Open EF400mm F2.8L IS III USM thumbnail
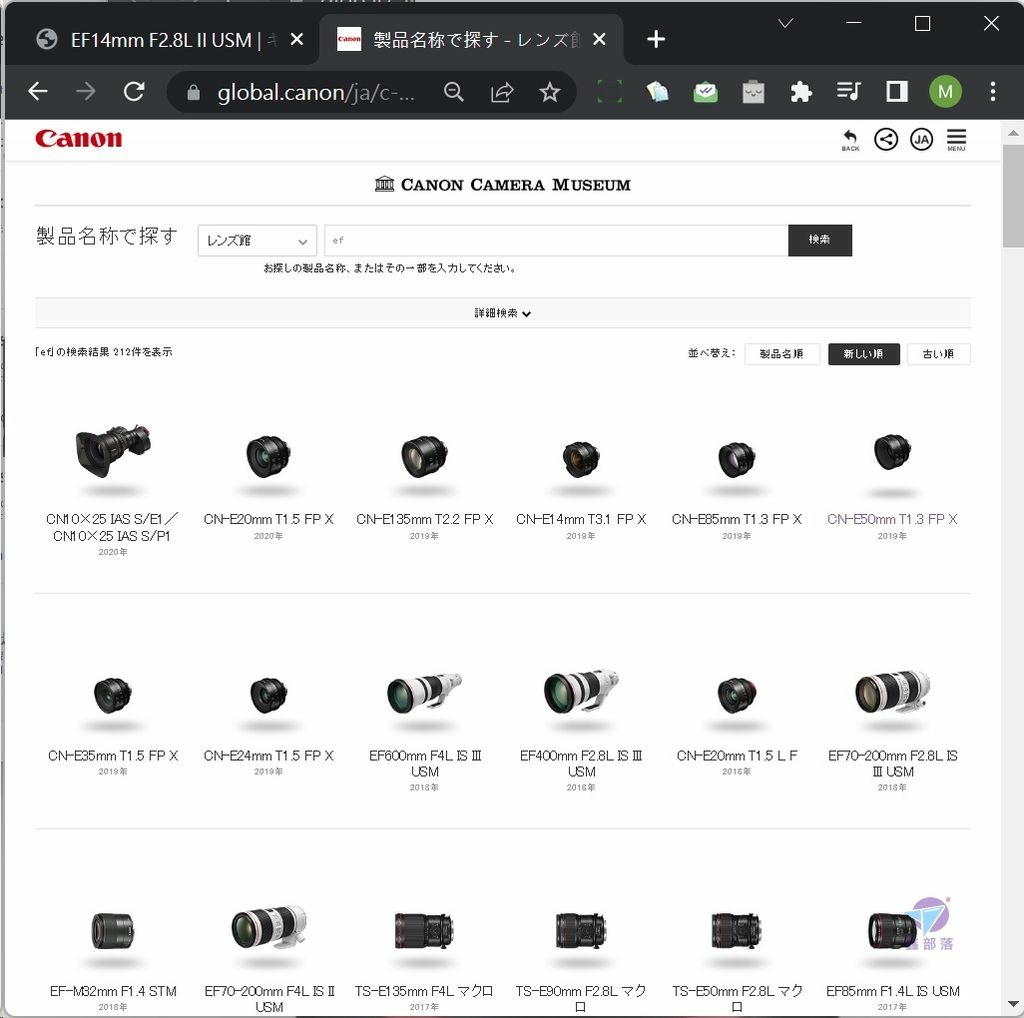Screen dimensions: 1024x1018 click(581, 692)
